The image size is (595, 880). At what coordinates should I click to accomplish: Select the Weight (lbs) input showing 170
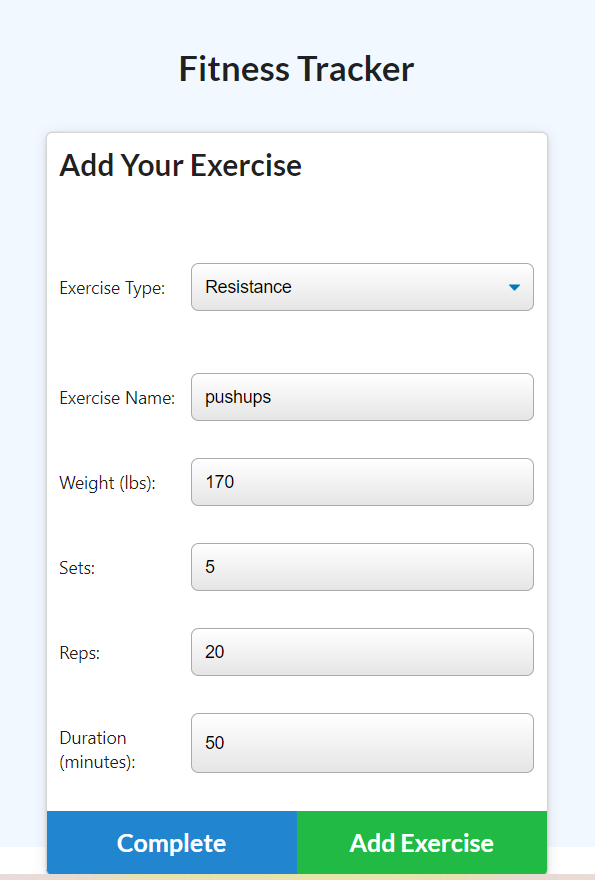tap(362, 482)
